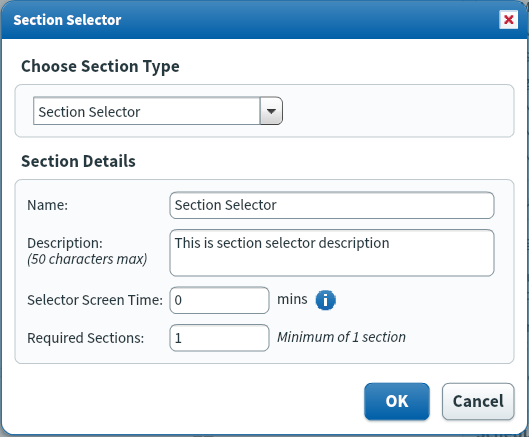Click the Section Details heading
Image resolution: width=529 pixels, height=437 pixels.
pos(78,161)
